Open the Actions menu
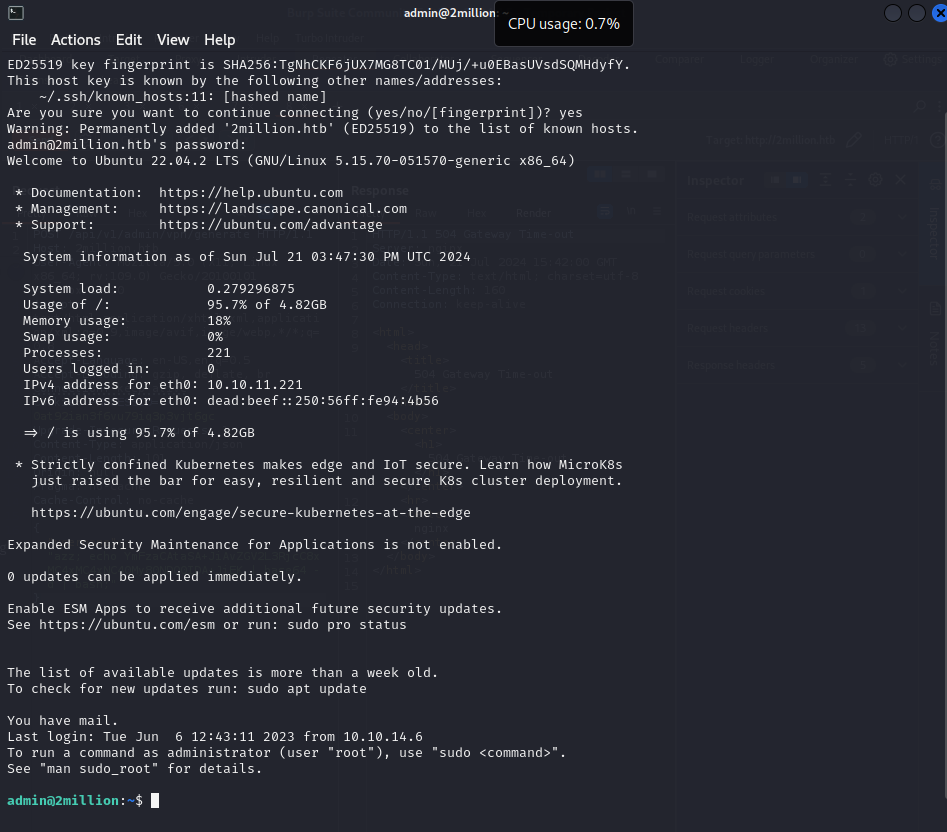Viewport: 947px width, 832px height. pos(75,40)
